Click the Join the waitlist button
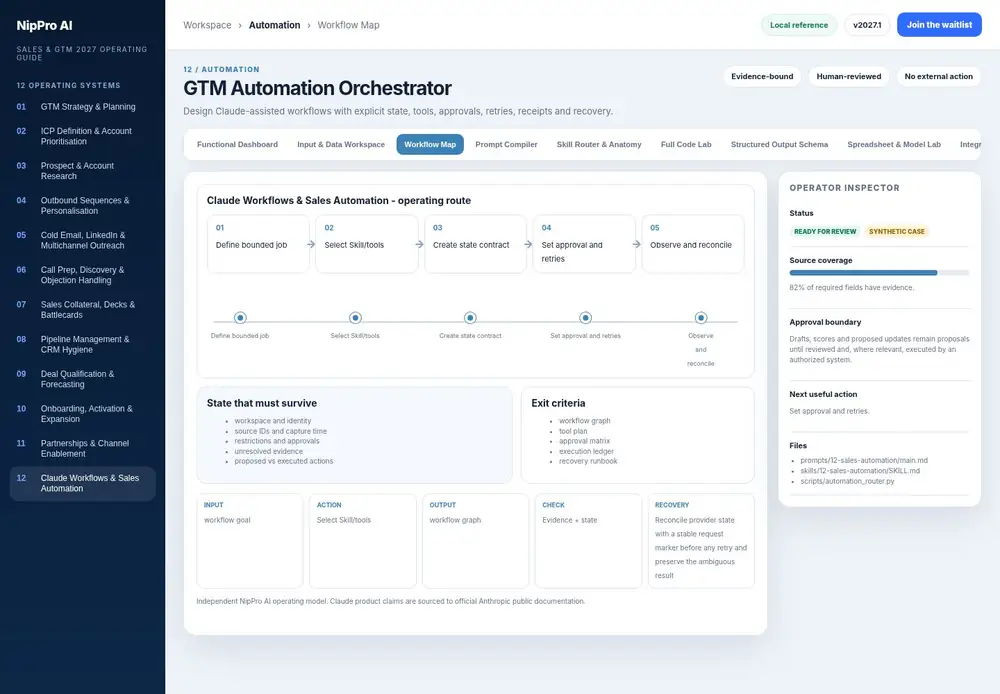 (939, 25)
